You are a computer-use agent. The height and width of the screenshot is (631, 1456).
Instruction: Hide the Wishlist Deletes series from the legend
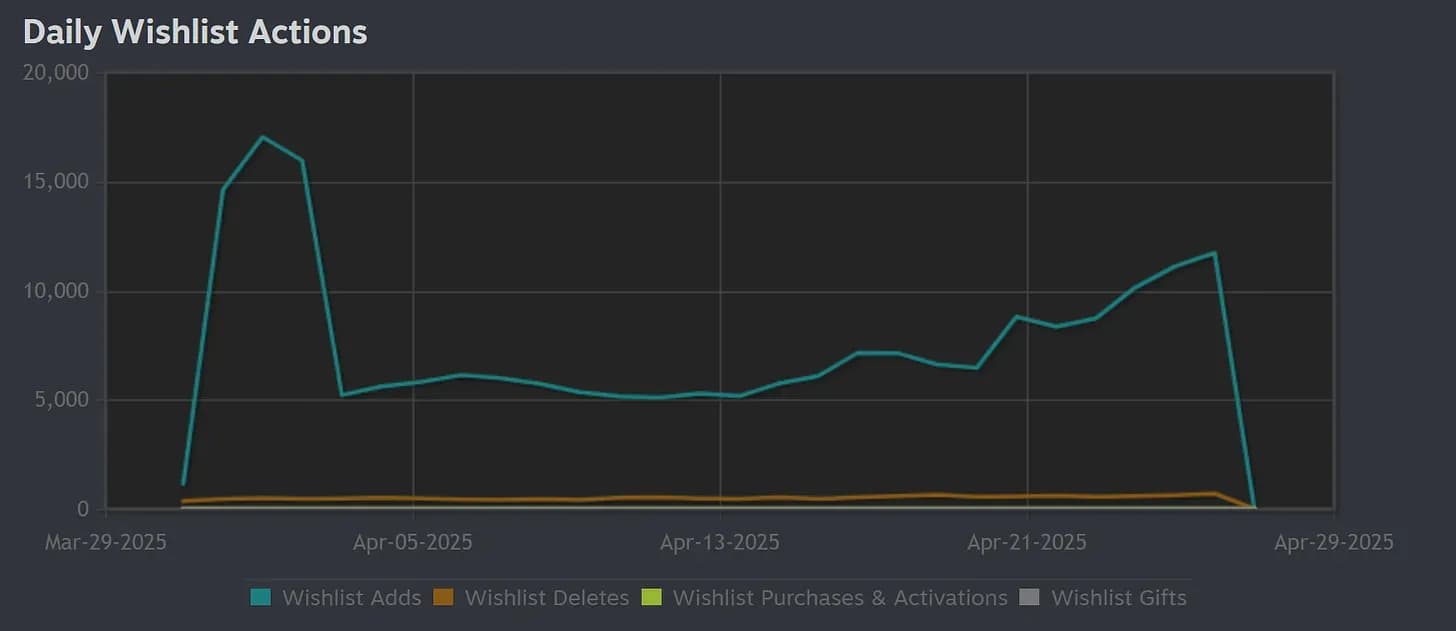click(x=546, y=597)
